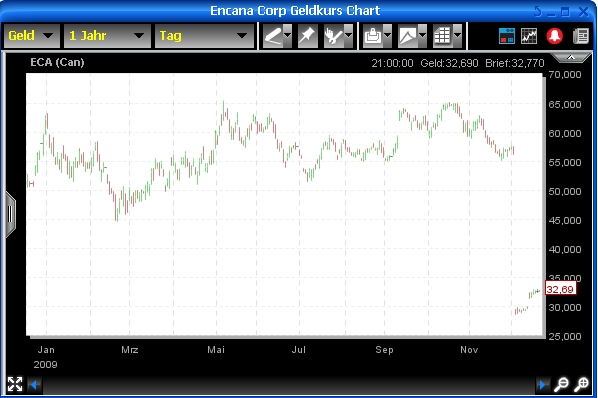
Task: Click the print or export icon
Action: [373, 36]
